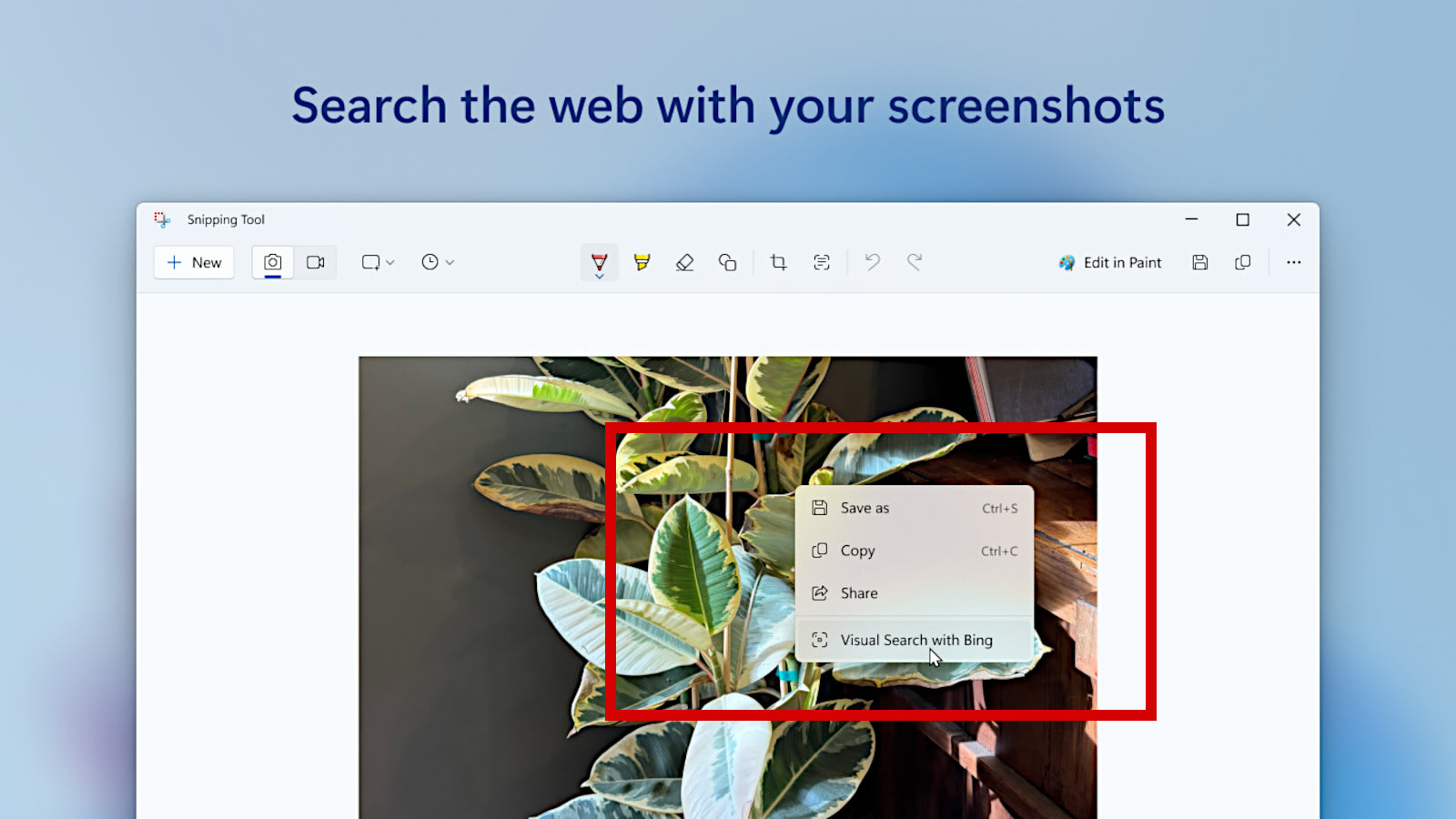1456x819 pixels.
Task: Open the shapes tool
Action: tap(728, 262)
